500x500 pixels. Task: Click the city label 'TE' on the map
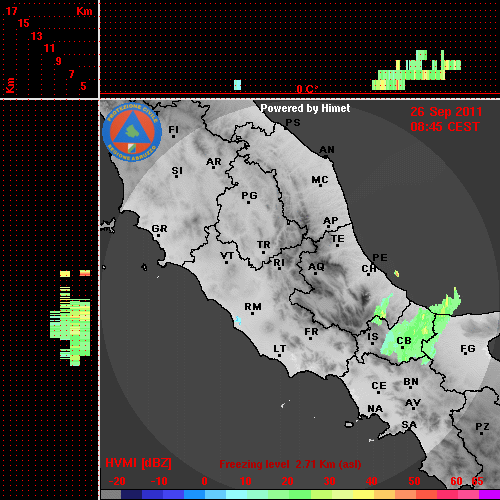tap(338, 239)
